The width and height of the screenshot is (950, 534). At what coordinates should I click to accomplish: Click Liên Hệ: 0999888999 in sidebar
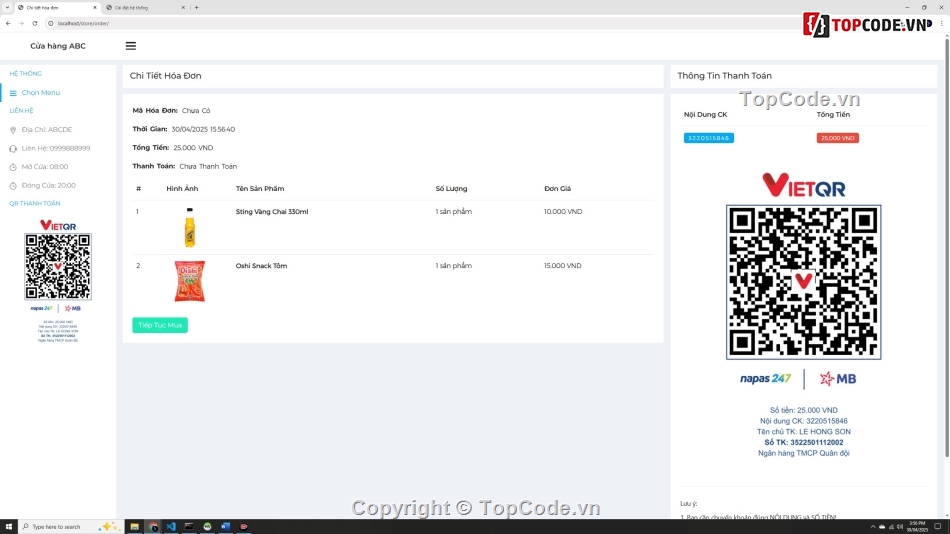pyautogui.click(x=56, y=149)
